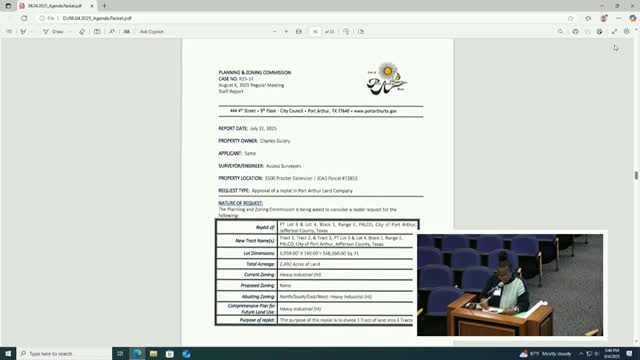The image size is (640, 360).
Task: Select the Erase tool
Action: [82, 31]
